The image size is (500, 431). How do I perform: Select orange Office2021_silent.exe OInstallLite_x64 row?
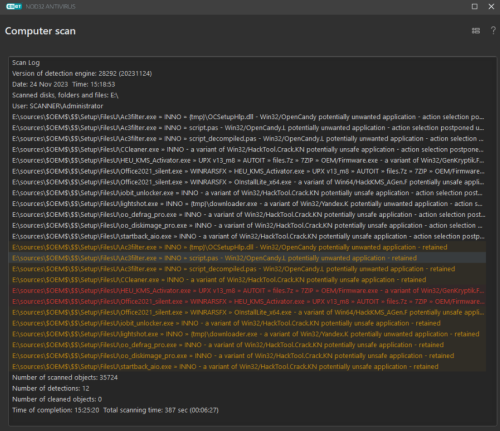(x=248, y=312)
